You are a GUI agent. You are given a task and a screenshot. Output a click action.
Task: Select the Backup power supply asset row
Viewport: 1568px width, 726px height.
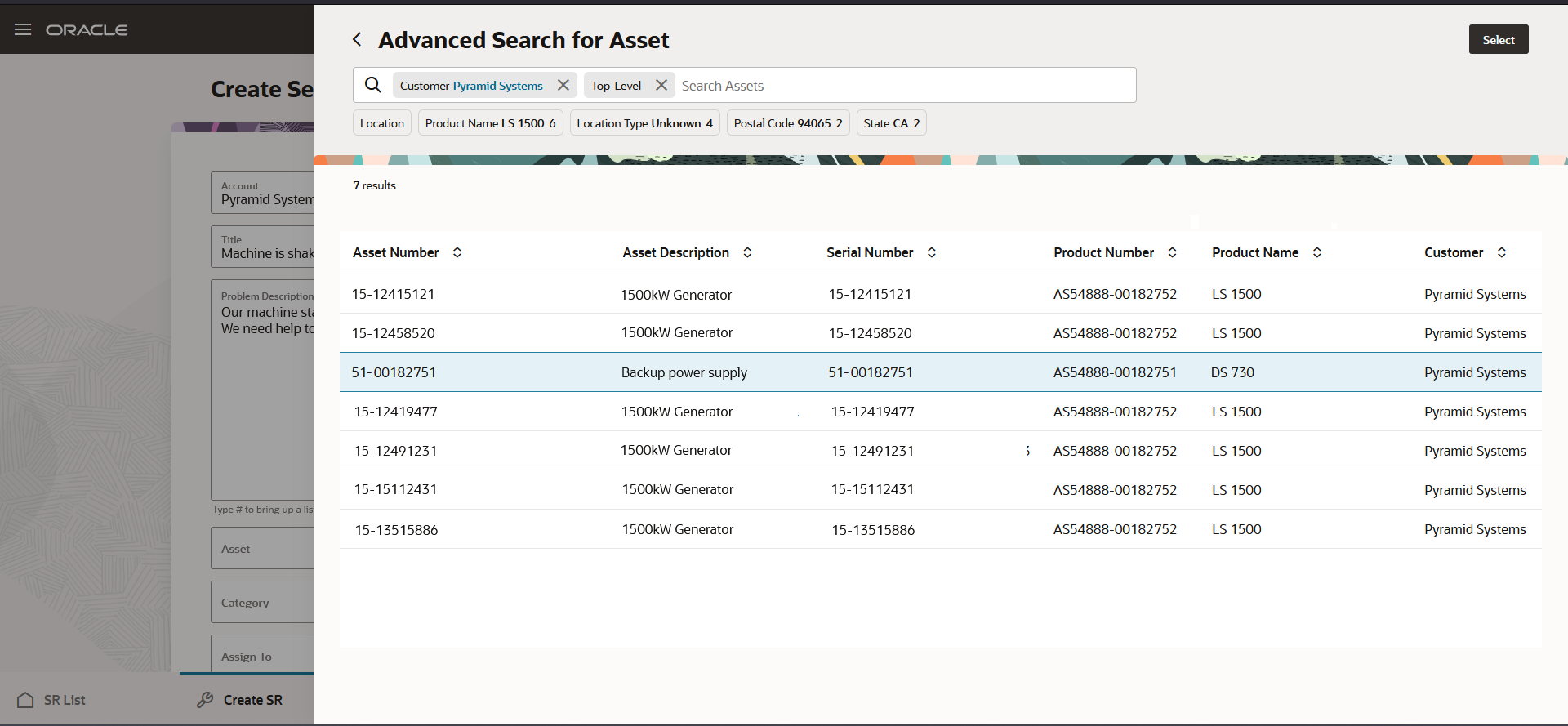[x=684, y=372]
